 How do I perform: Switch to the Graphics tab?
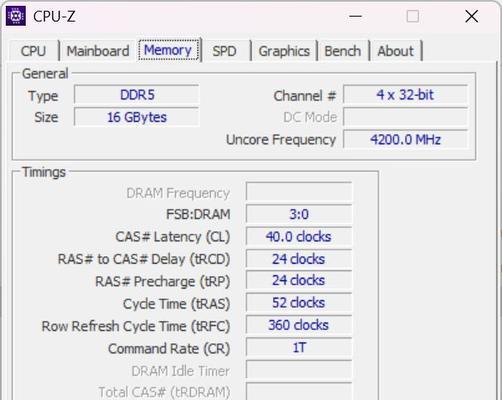[284, 51]
